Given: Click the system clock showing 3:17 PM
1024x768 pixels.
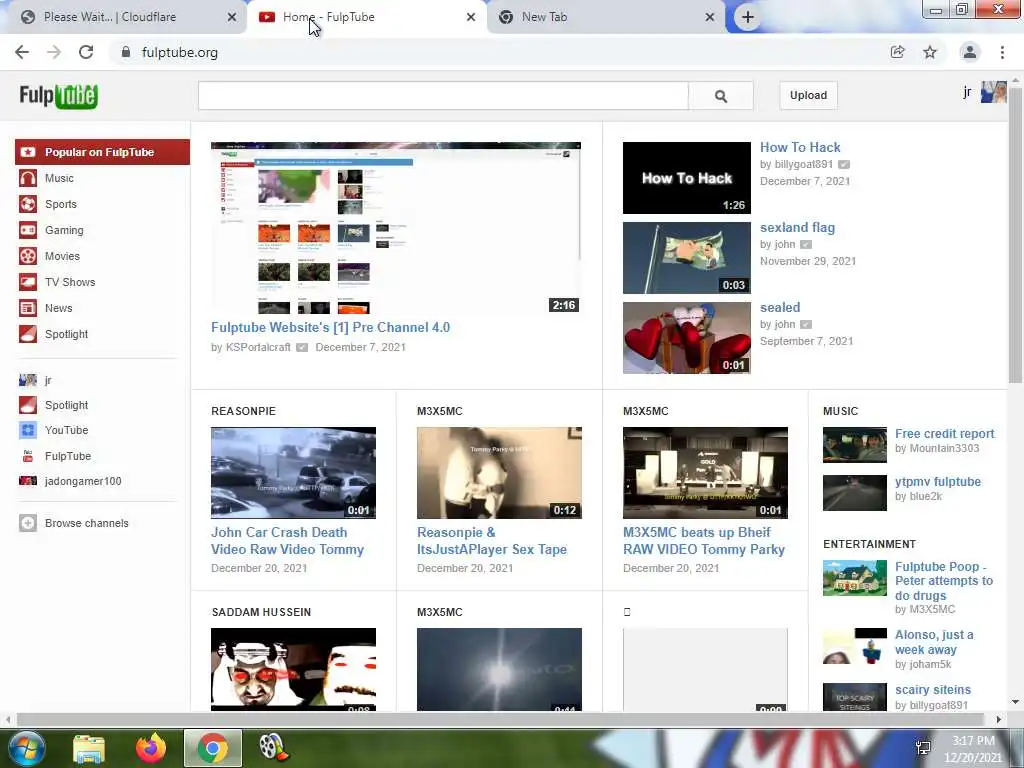Looking at the screenshot, I should 973,741.
